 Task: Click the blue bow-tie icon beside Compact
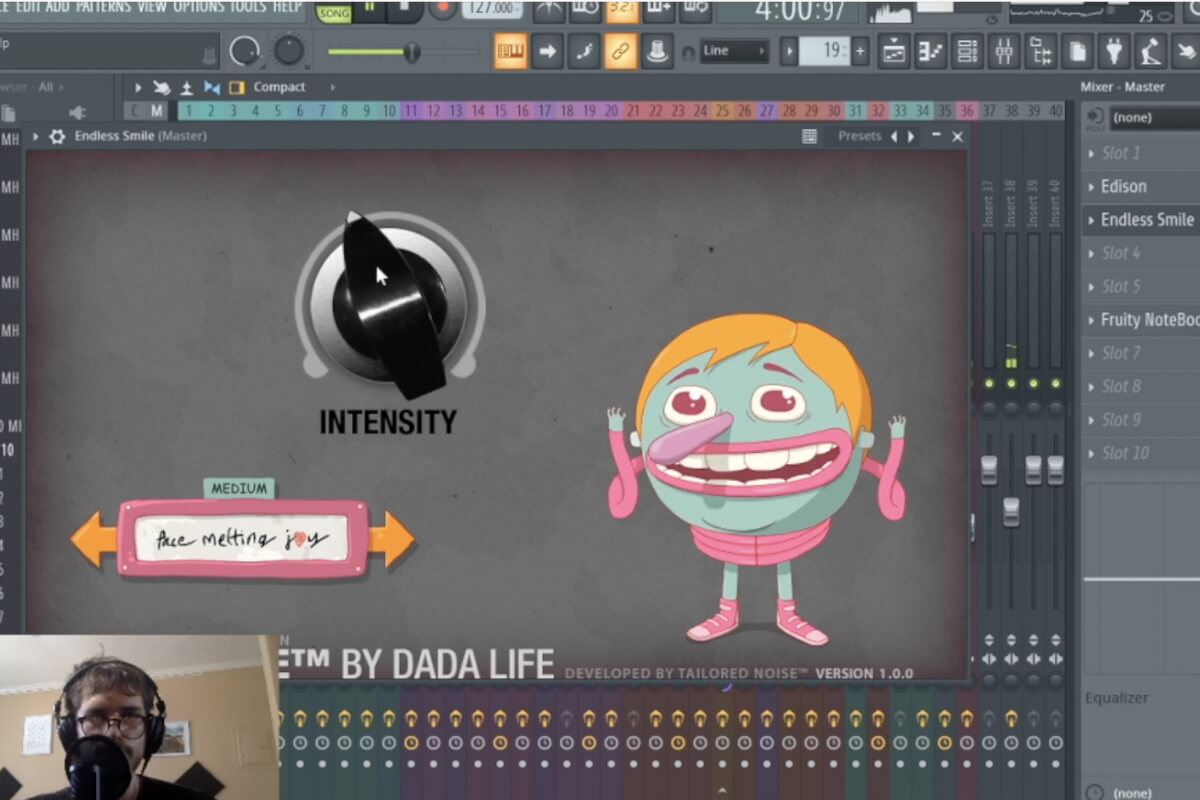tap(212, 87)
